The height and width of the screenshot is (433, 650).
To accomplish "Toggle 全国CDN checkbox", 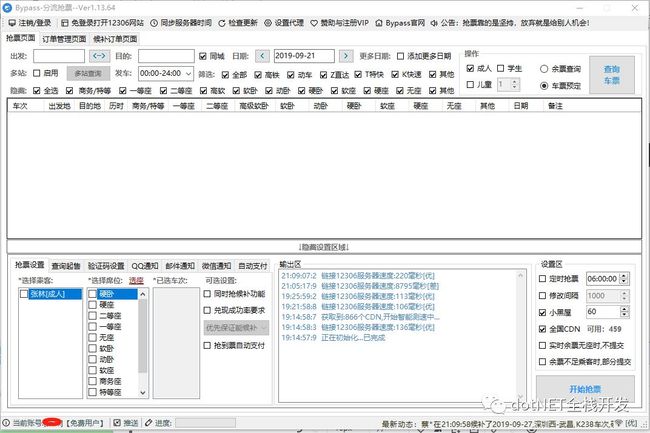I will tap(542, 329).
